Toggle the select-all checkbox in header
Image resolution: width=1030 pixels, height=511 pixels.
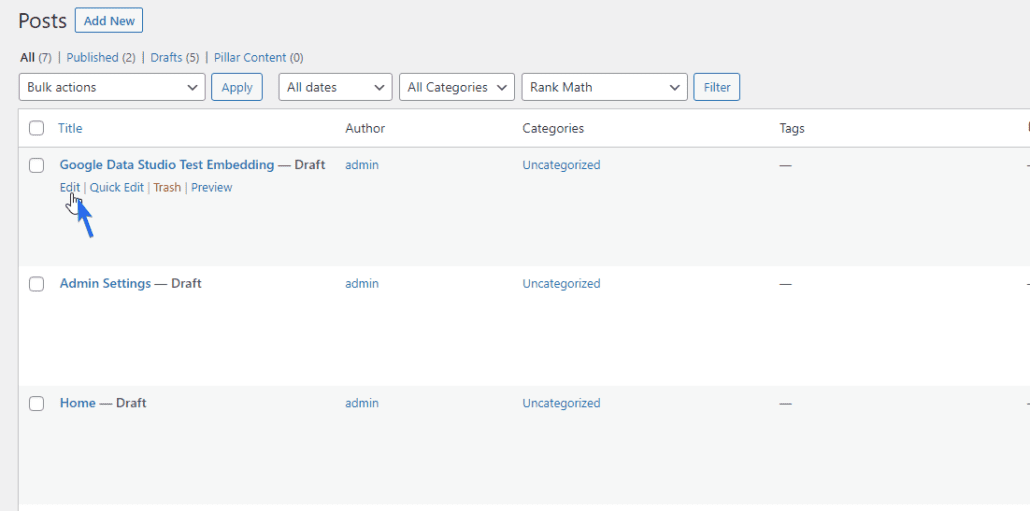coord(37,128)
